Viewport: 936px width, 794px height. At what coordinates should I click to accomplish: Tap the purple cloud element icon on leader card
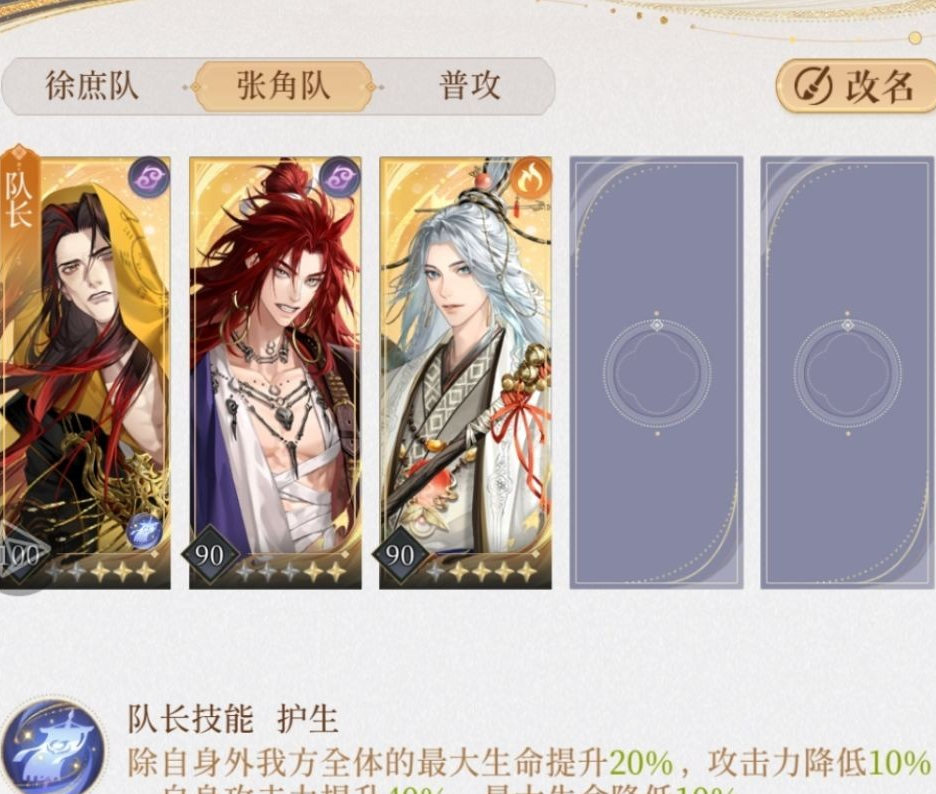(149, 177)
